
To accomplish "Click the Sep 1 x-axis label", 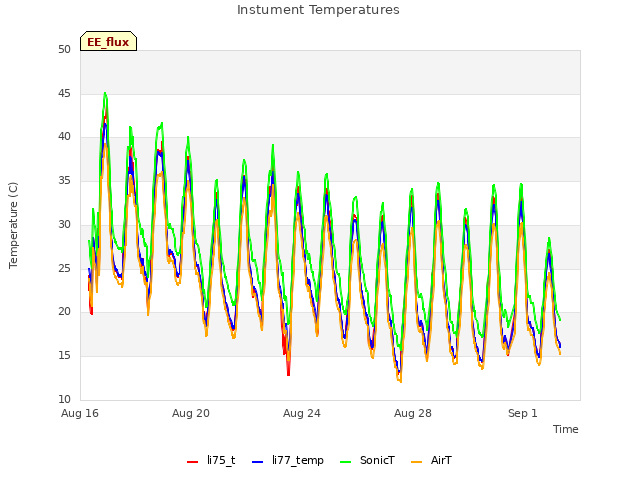I will pyautogui.click(x=523, y=413).
